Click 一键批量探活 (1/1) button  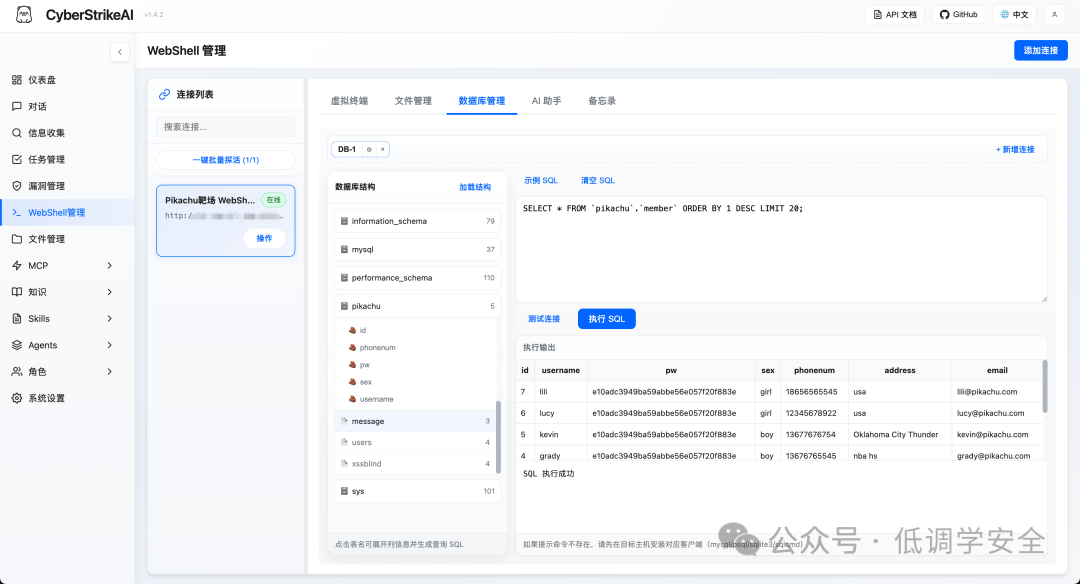[226, 160]
